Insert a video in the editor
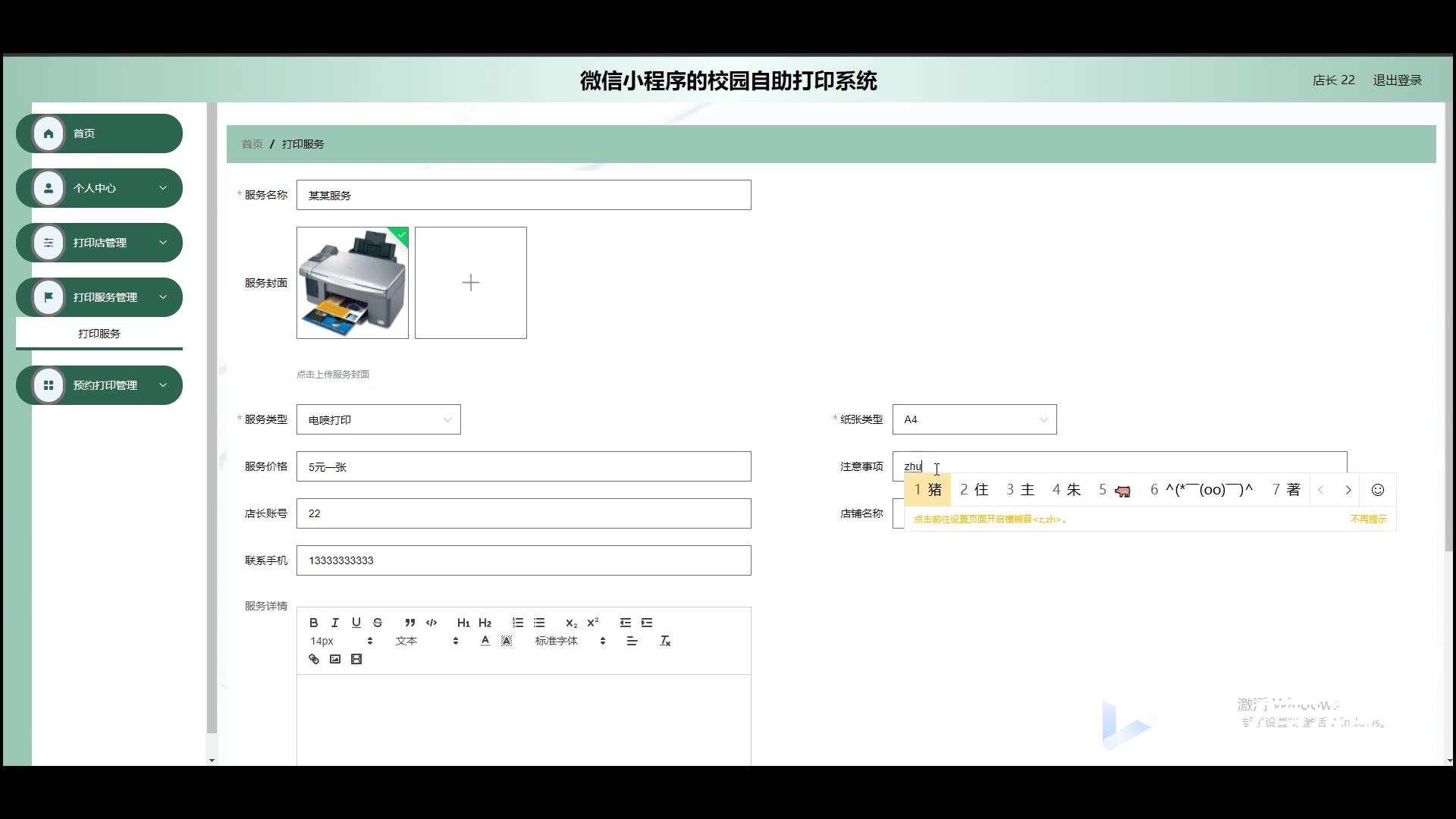The width and height of the screenshot is (1456, 819). pyautogui.click(x=356, y=659)
